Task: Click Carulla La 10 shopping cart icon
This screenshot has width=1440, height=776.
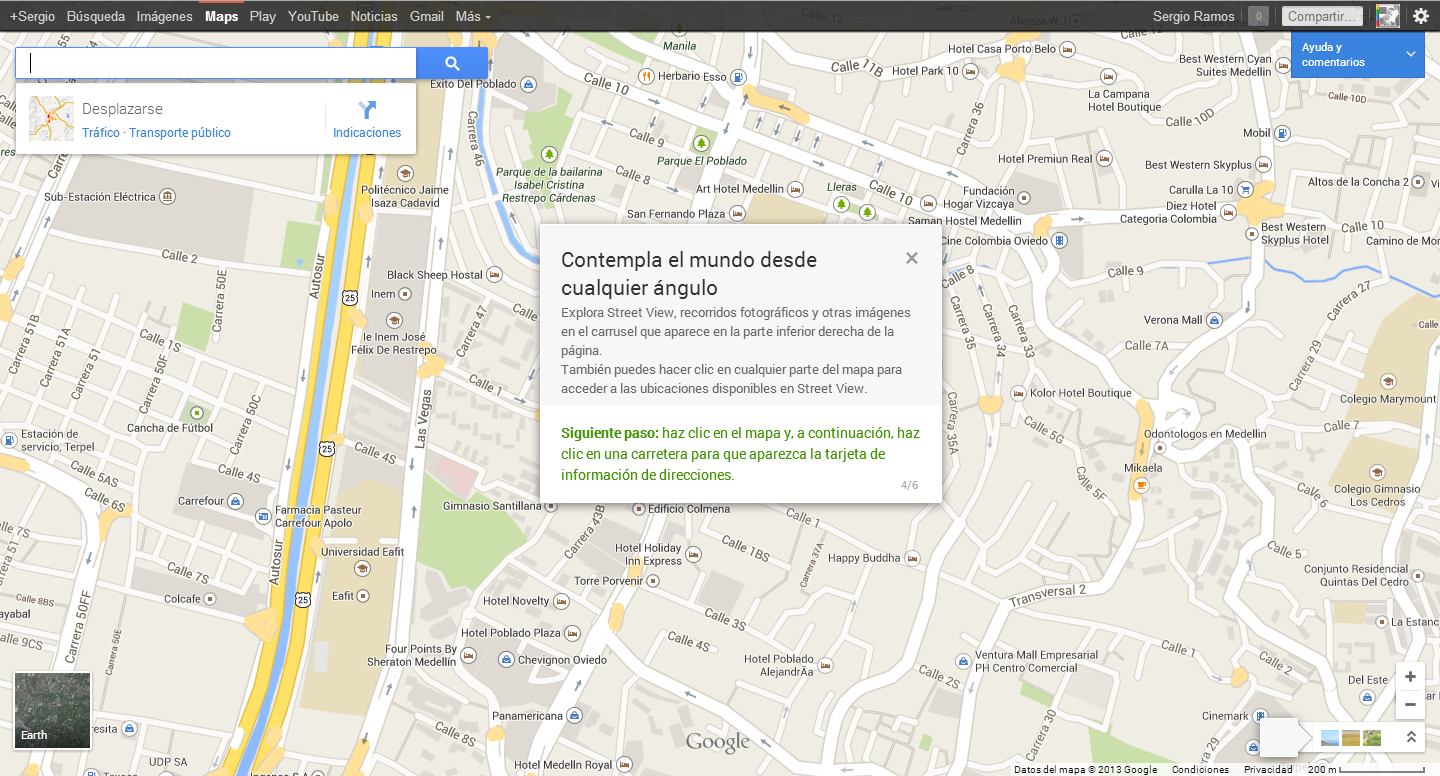Action: coord(1245,189)
